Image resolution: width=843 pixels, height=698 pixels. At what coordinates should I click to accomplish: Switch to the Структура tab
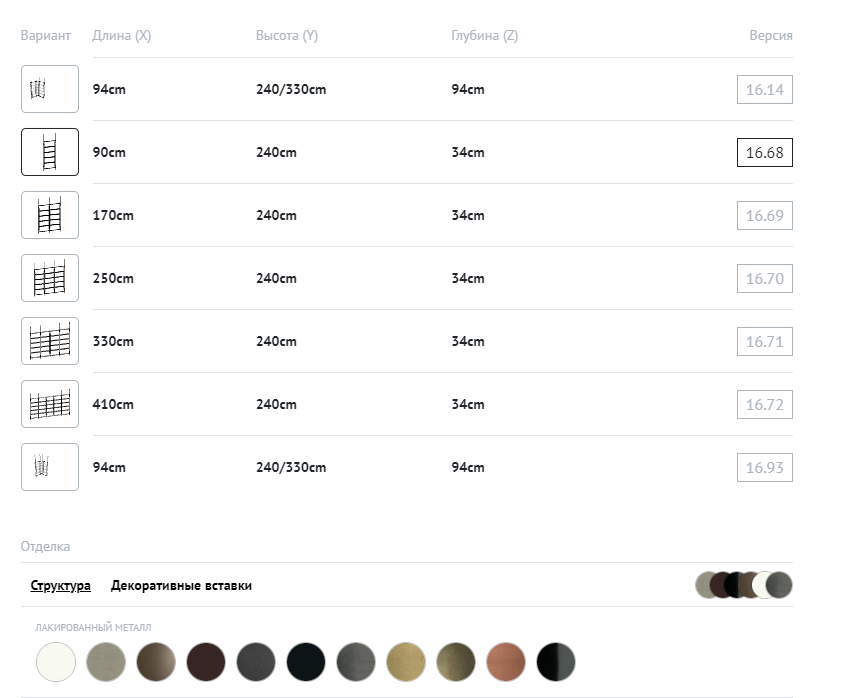tap(61, 586)
